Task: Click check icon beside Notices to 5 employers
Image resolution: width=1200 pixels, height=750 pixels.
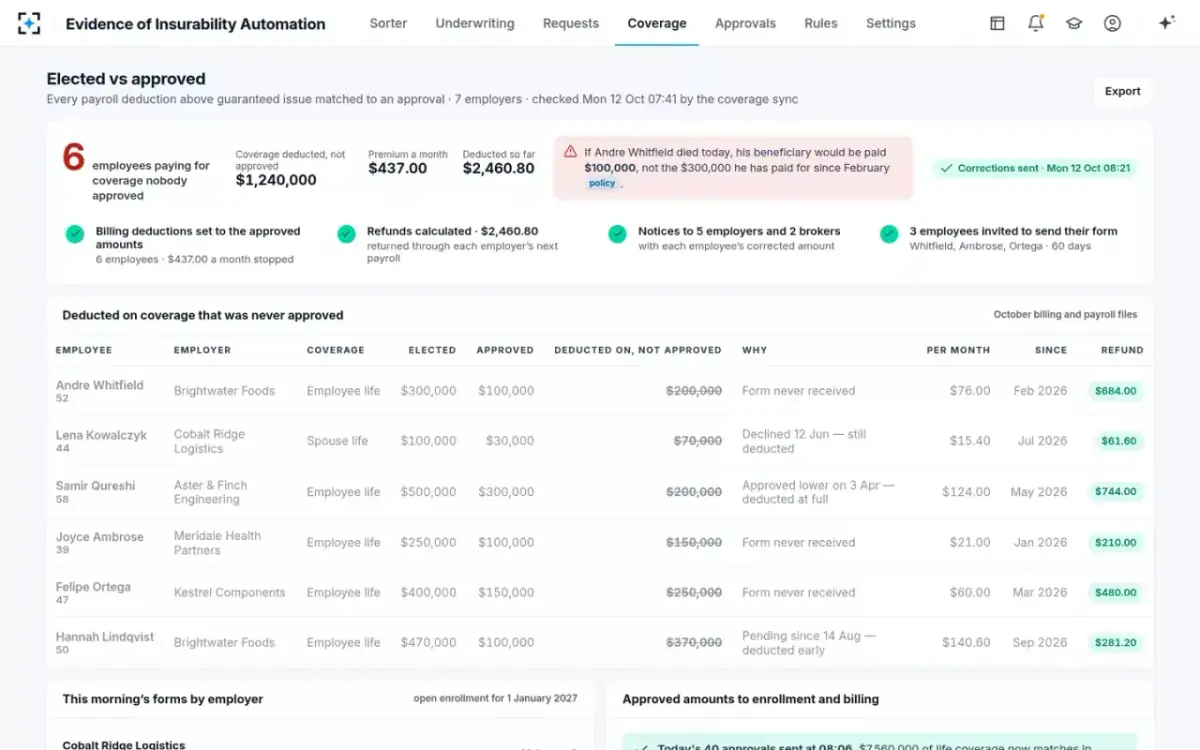Action: [x=618, y=234]
